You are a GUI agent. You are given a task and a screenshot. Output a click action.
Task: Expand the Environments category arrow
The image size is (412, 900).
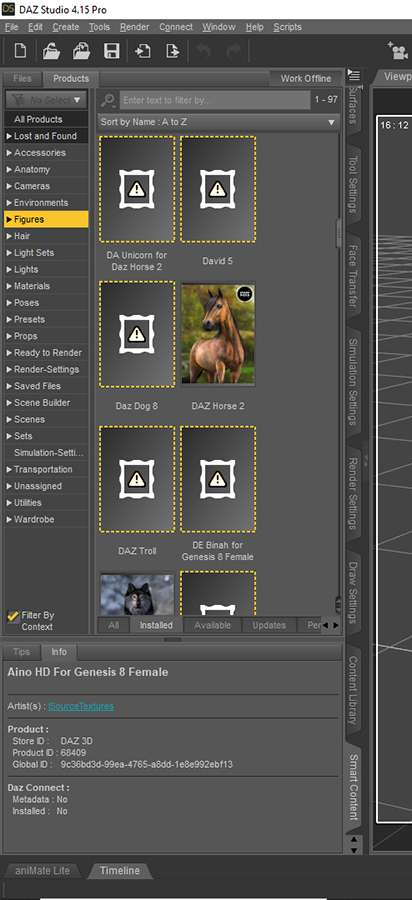pos(9,203)
